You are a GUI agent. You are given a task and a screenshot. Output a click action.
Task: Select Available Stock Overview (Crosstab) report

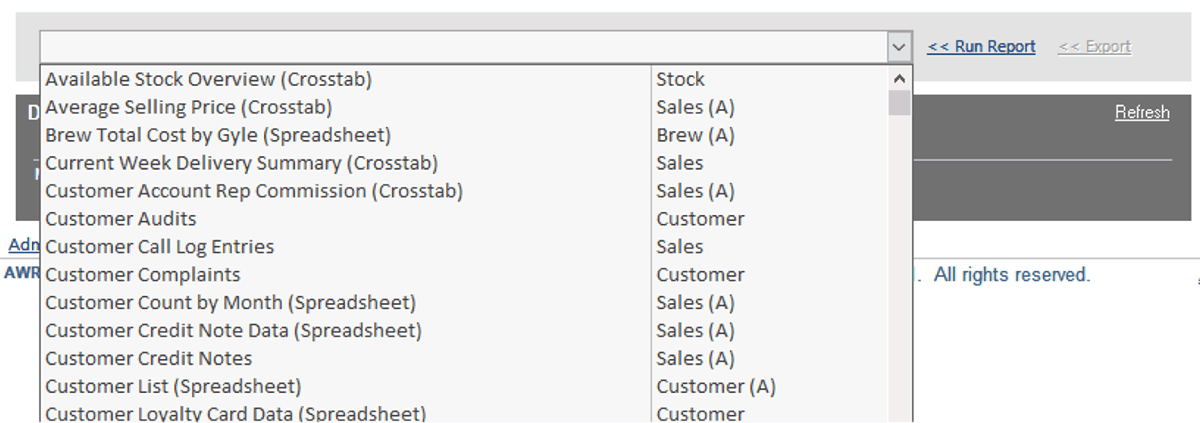pos(209,79)
